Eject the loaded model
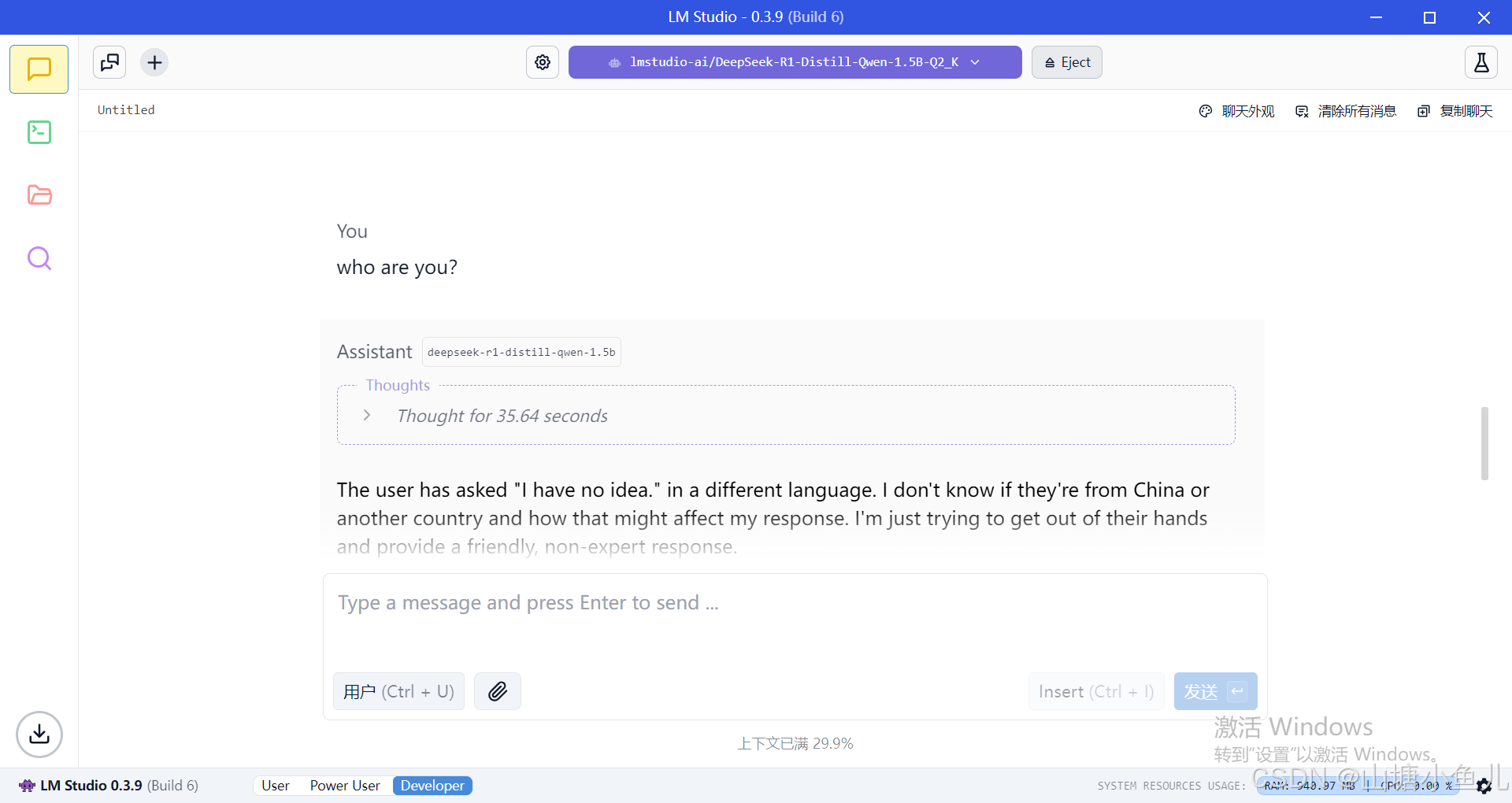Screen dimensions: 1512x803 (1067, 62)
